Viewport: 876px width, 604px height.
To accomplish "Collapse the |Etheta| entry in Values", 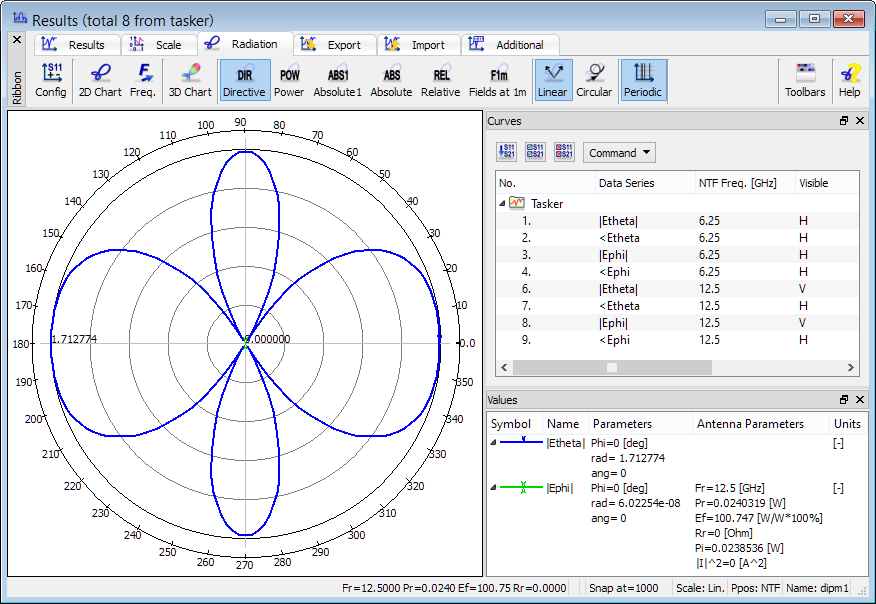I will (493, 442).
